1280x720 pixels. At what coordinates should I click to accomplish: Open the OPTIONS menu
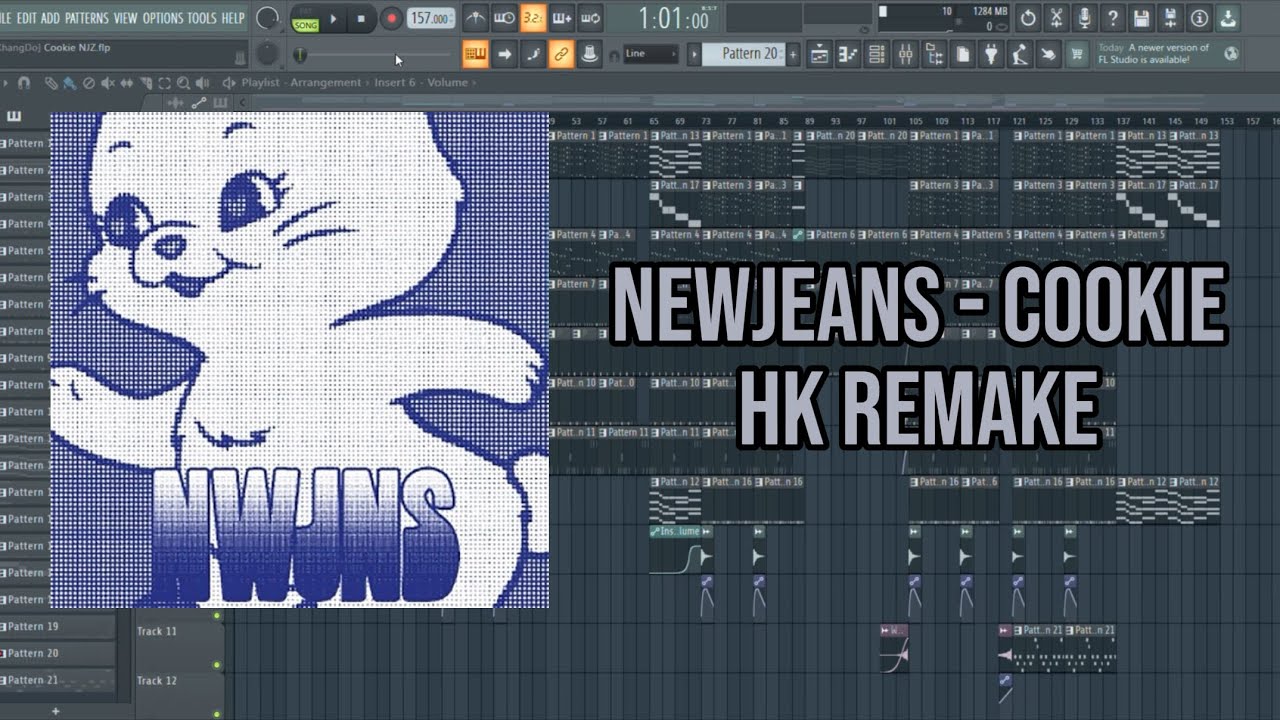click(x=163, y=18)
